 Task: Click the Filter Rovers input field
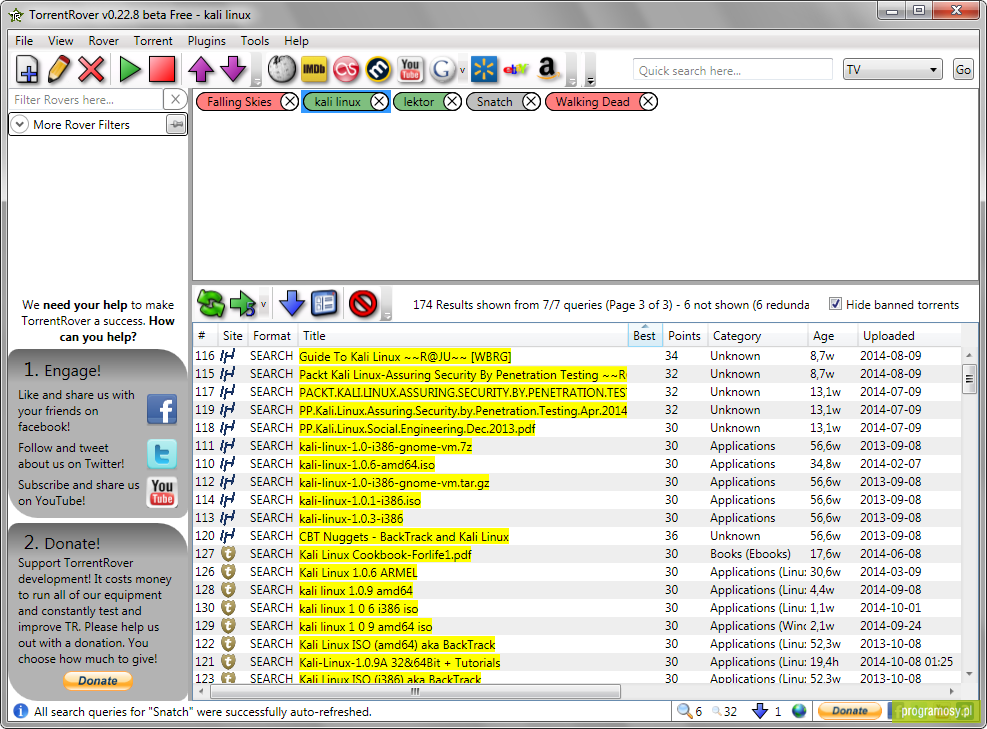pyautogui.click(x=87, y=99)
